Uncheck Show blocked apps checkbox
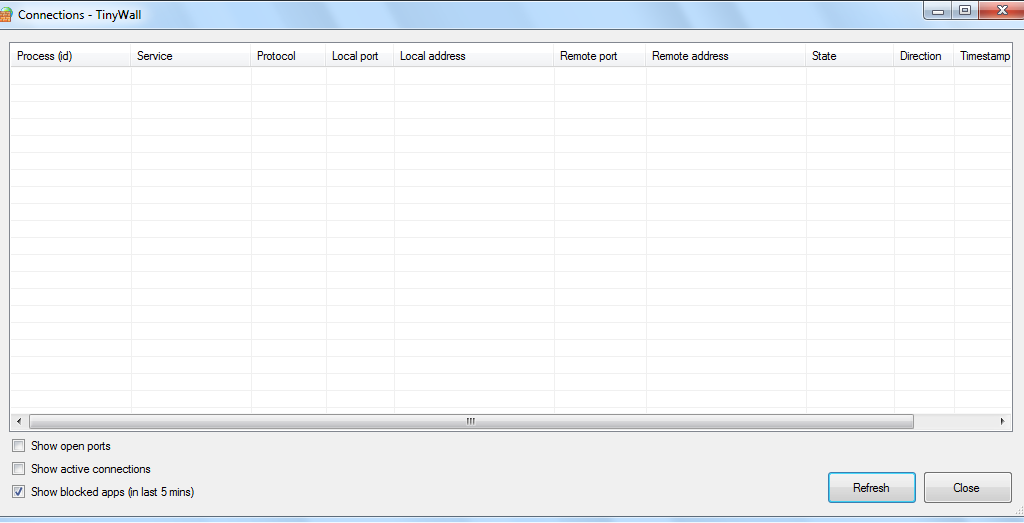 click(x=19, y=492)
